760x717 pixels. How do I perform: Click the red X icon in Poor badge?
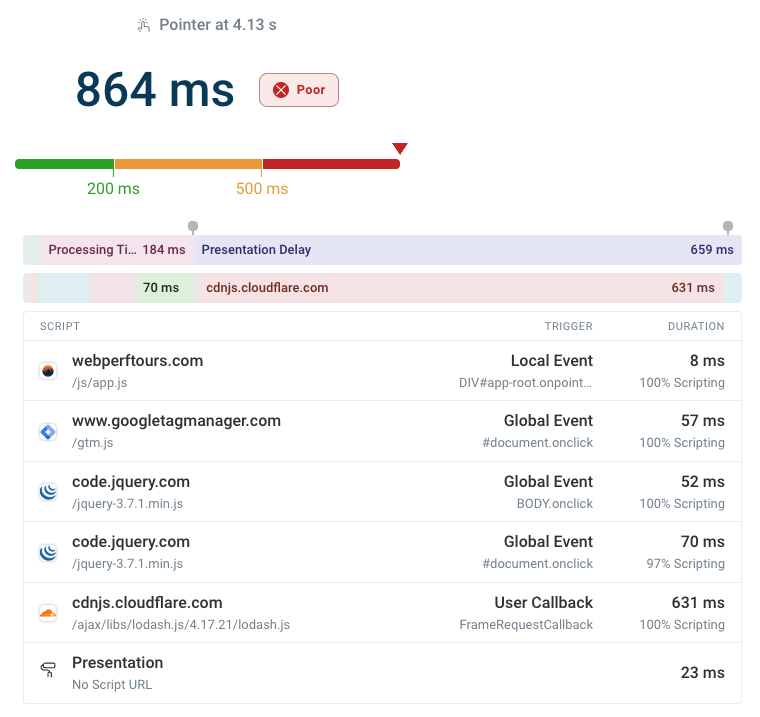(281, 90)
